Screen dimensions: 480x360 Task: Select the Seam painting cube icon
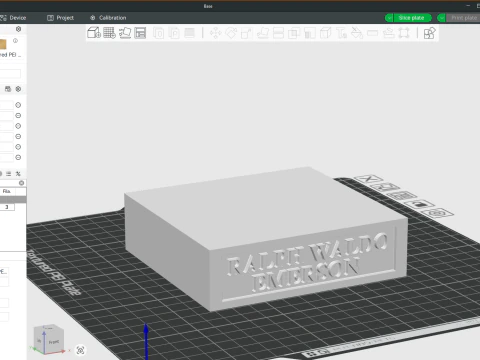pos(325,33)
